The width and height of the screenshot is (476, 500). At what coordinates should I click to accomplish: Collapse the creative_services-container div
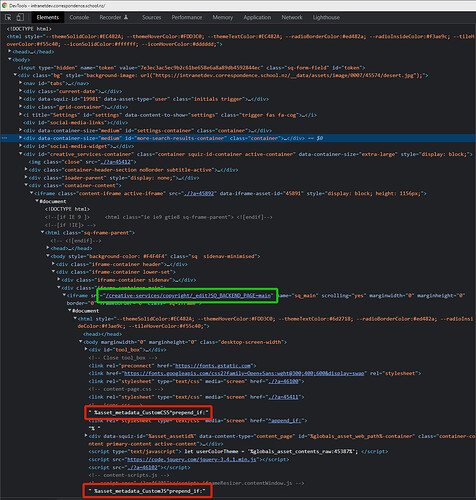point(21,154)
